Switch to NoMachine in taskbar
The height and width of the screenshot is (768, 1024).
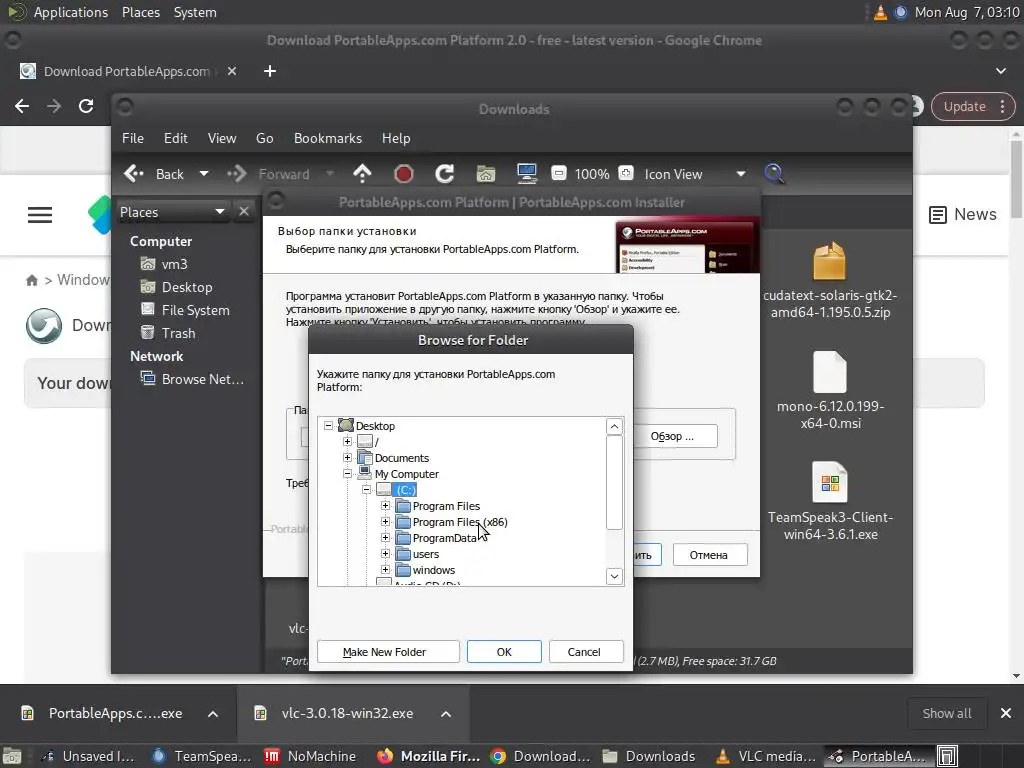tap(310, 756)
